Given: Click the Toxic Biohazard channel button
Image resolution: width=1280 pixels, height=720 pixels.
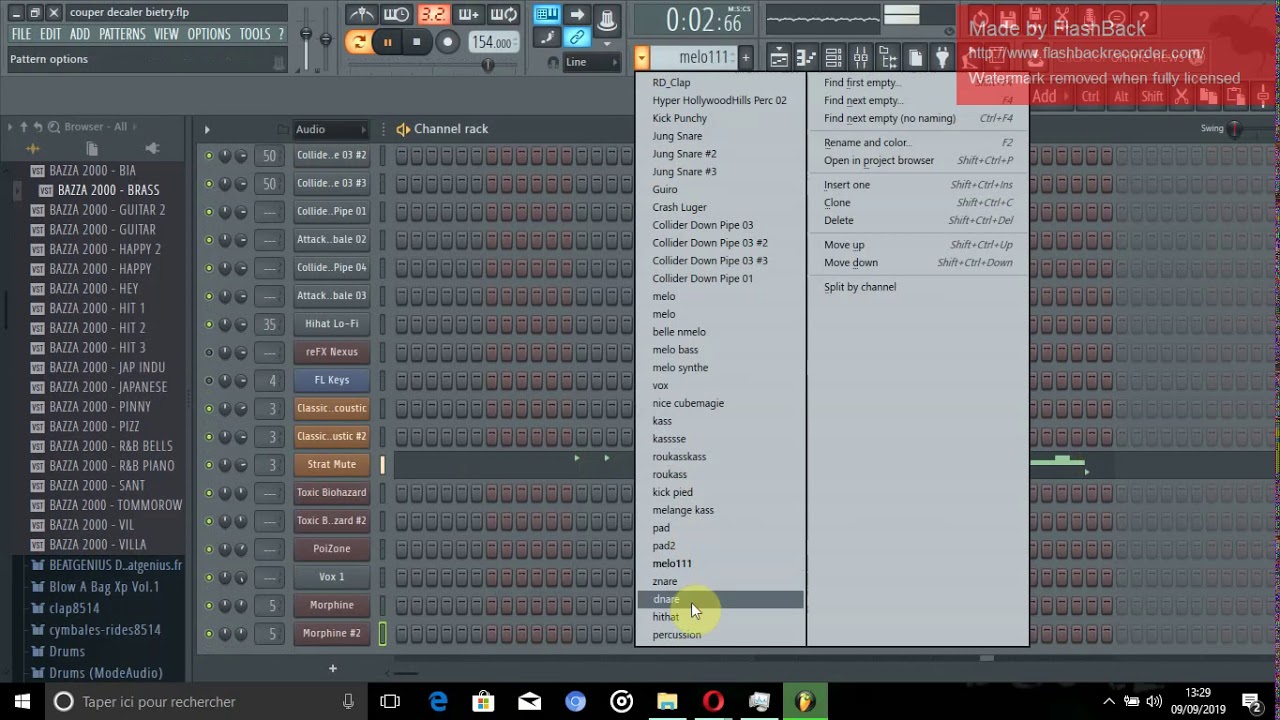Looking at the screenshot, I should (x=331, y=492).
